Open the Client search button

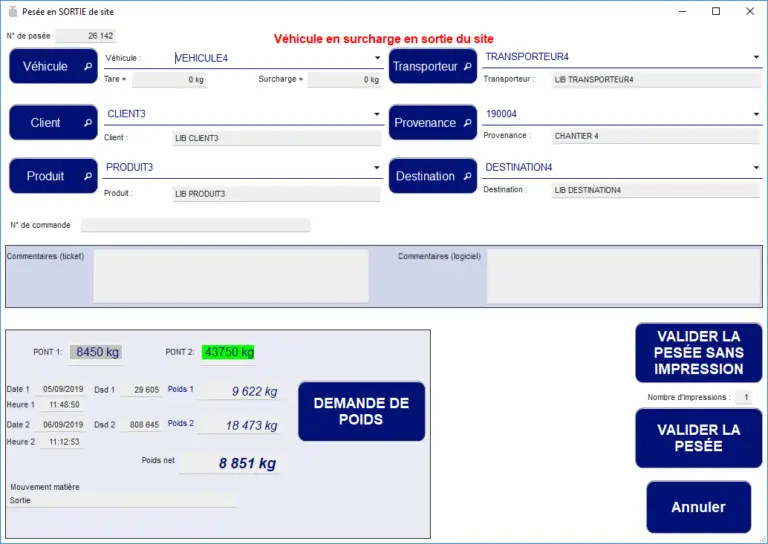[x=53, y=122]
